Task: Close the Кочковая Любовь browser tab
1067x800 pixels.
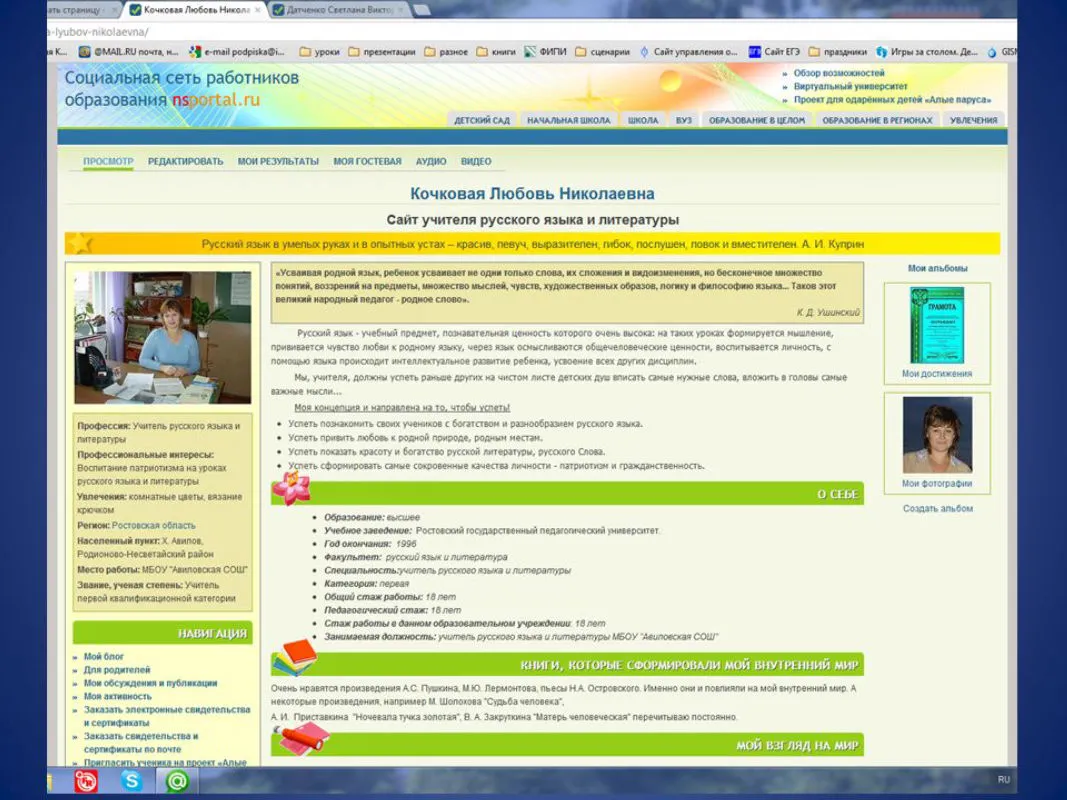Action: [x=258, y=10]
